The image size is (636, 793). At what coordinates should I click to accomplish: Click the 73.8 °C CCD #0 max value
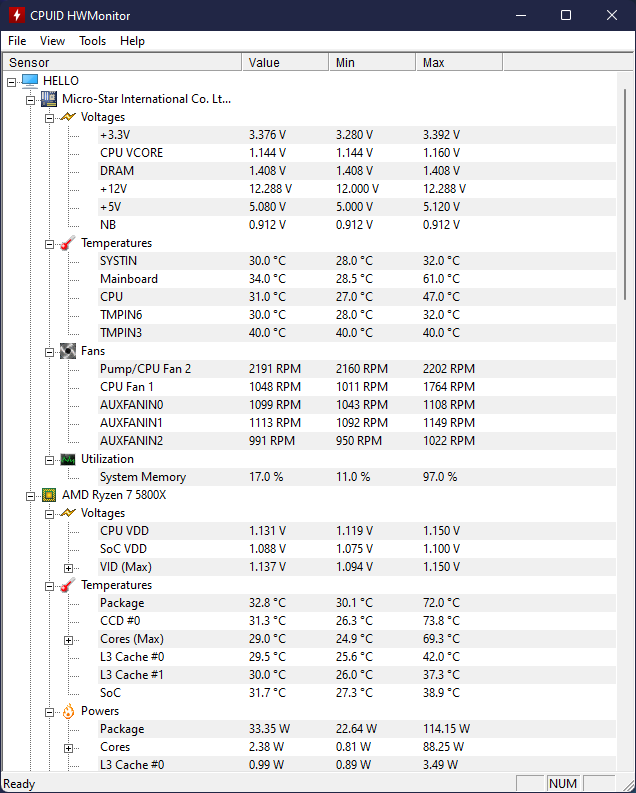441,621
